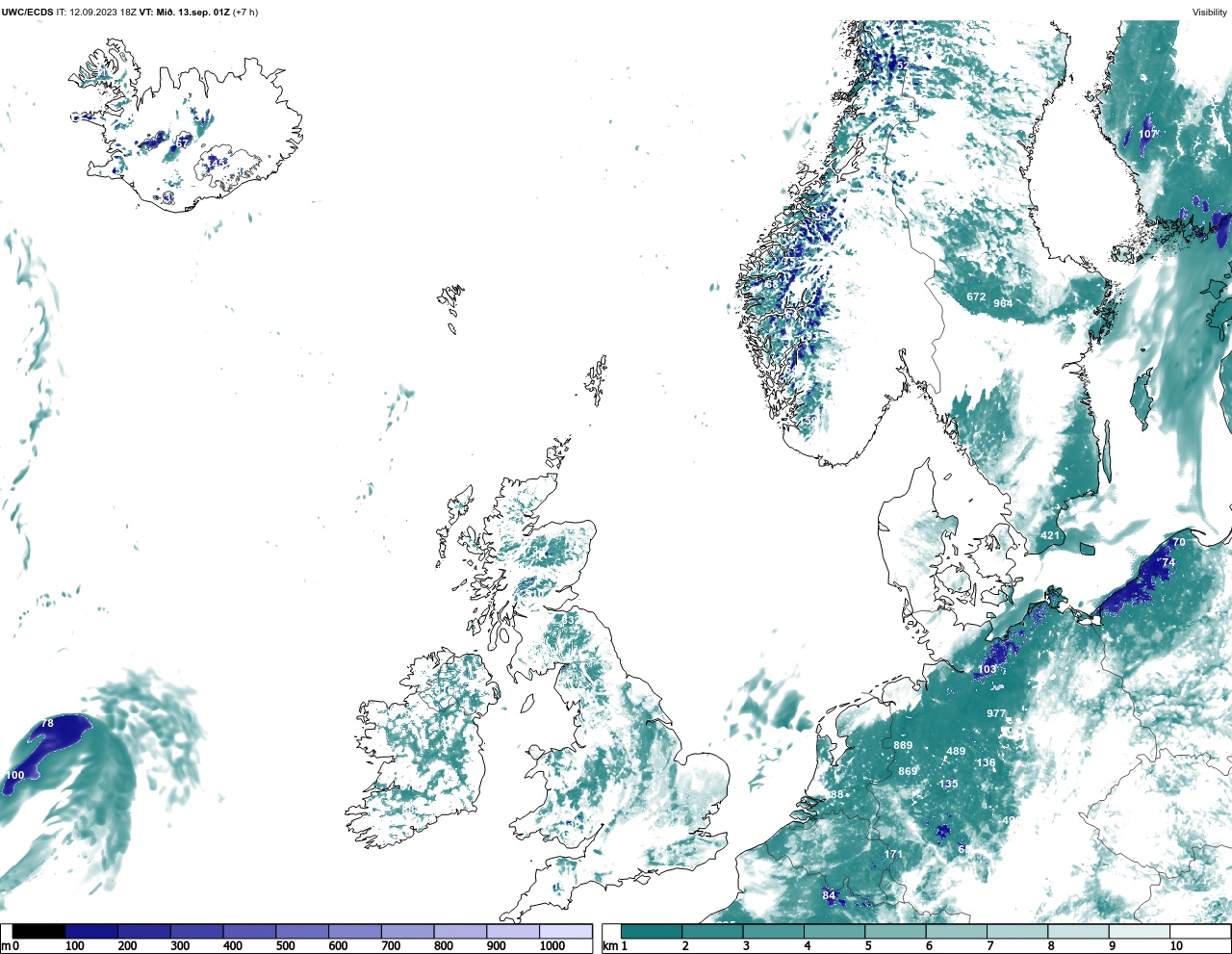Select the 2–3 km teal legend swatch

[712, 931]
